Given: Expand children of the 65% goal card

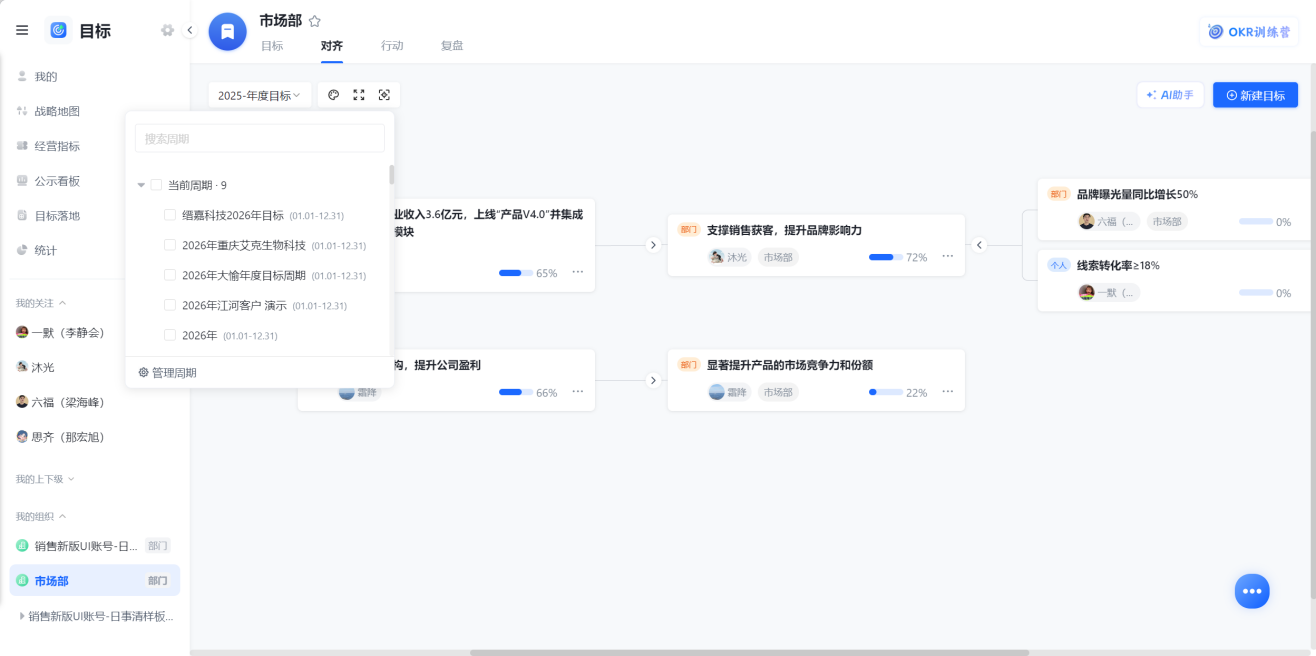Looking at the screenshot, I should [653, 245].
